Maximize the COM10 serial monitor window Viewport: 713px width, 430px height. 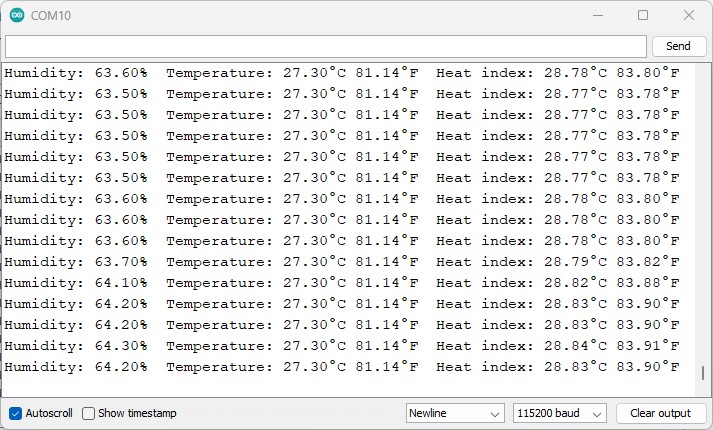(643, 16)
